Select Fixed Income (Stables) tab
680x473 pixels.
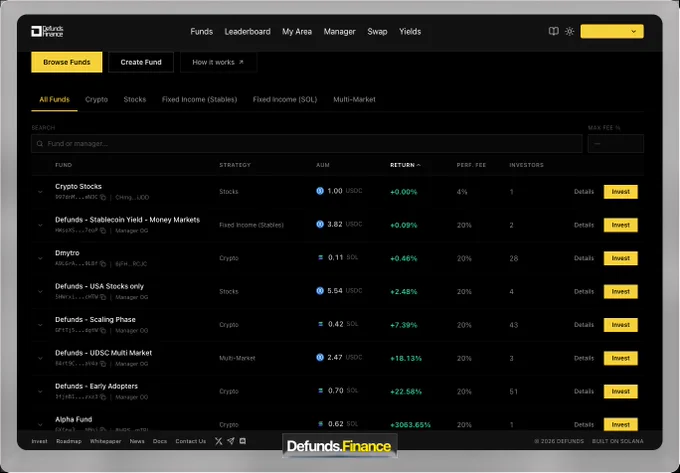(x=199, y=99)
